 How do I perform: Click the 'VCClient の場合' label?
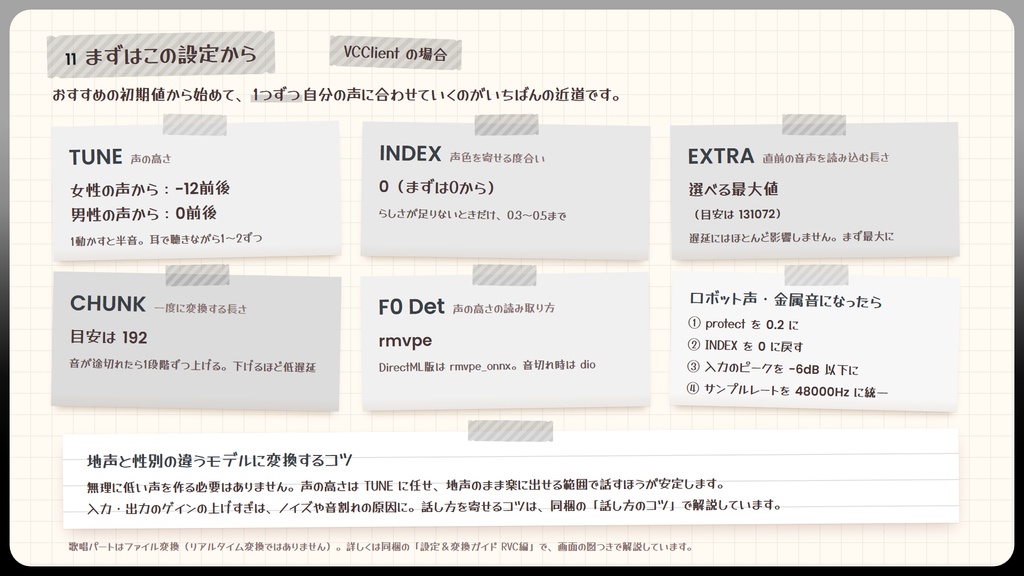tap(395, 53)
